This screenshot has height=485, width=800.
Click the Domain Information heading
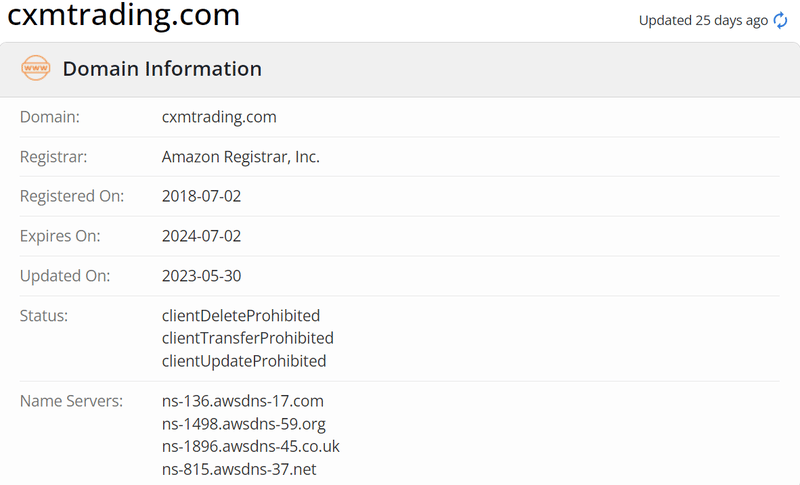[162, 69]
